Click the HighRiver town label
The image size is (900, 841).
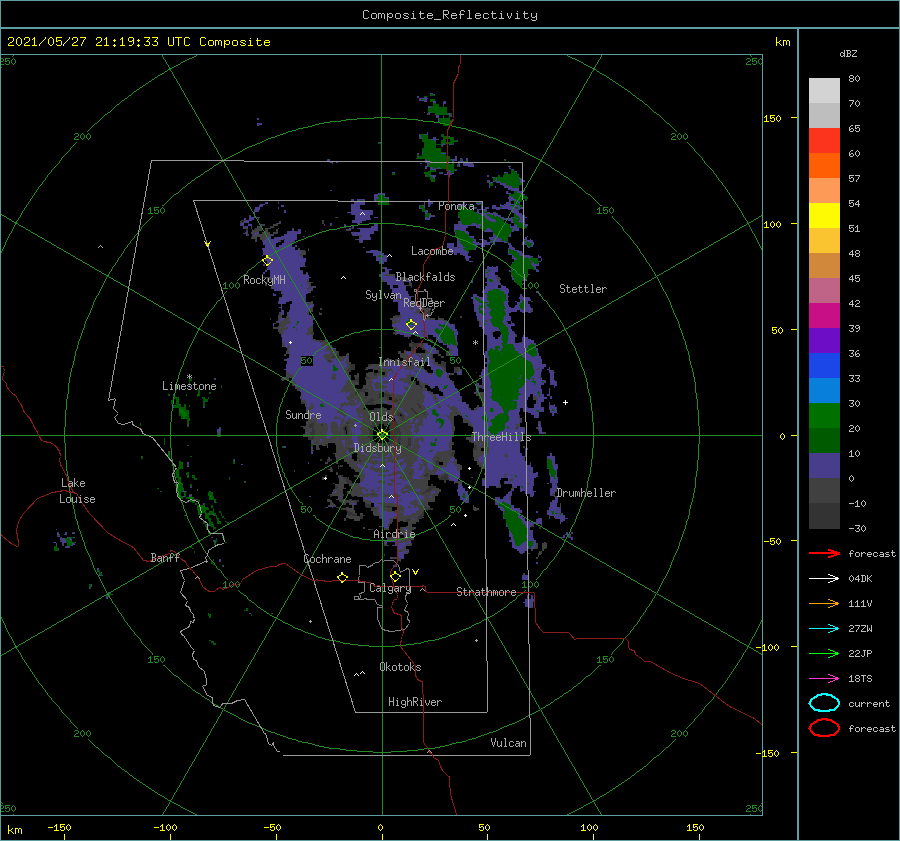pos(415,702)
